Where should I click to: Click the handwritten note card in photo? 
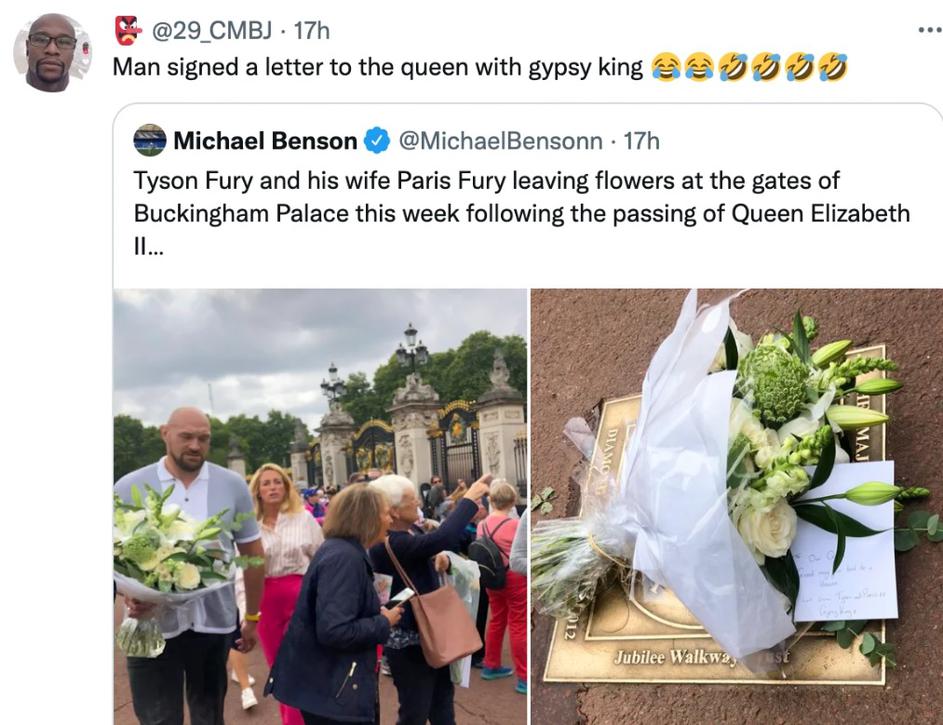tap(846, 541)
